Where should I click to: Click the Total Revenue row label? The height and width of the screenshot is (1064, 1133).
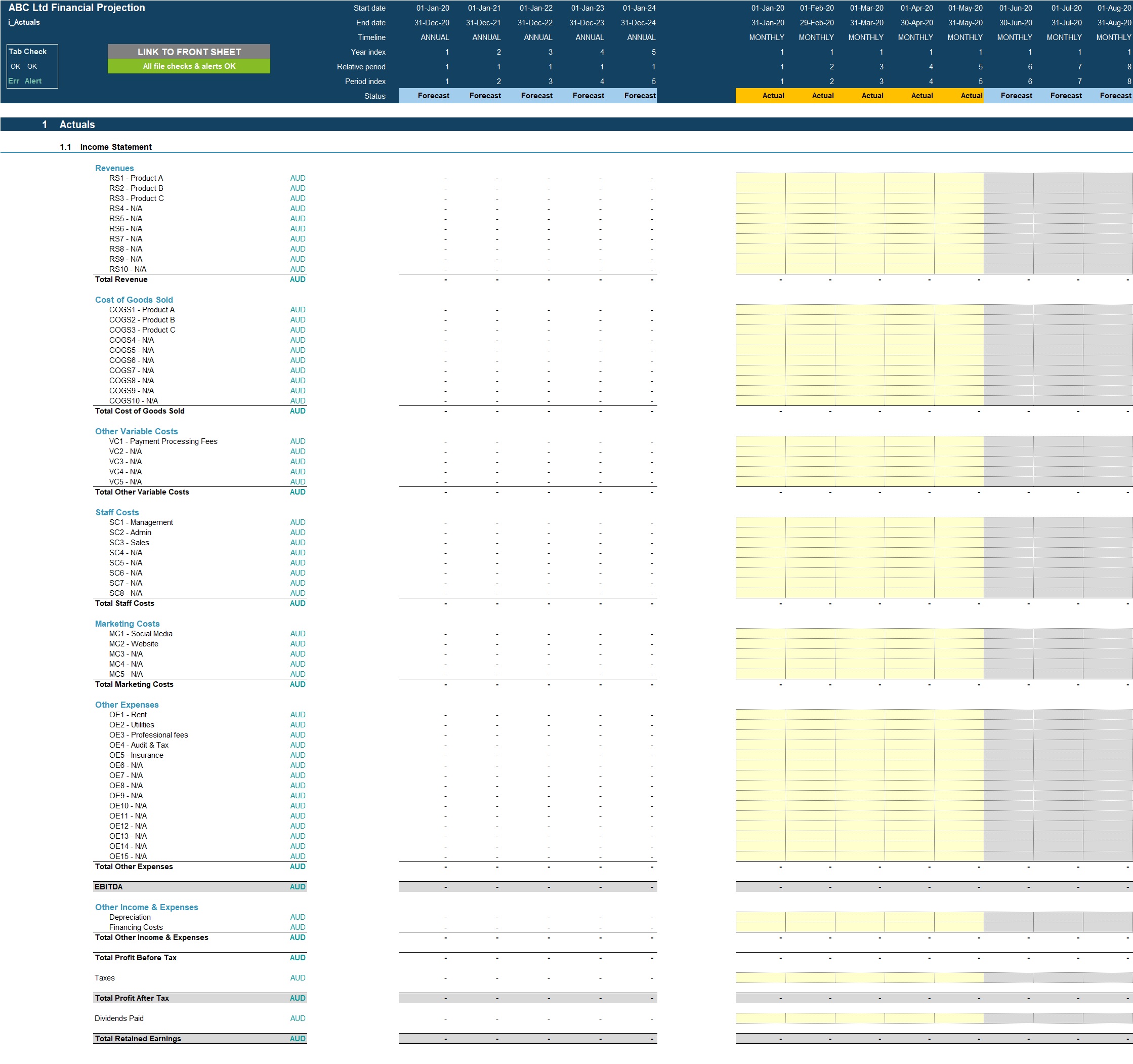pos(121,279)
